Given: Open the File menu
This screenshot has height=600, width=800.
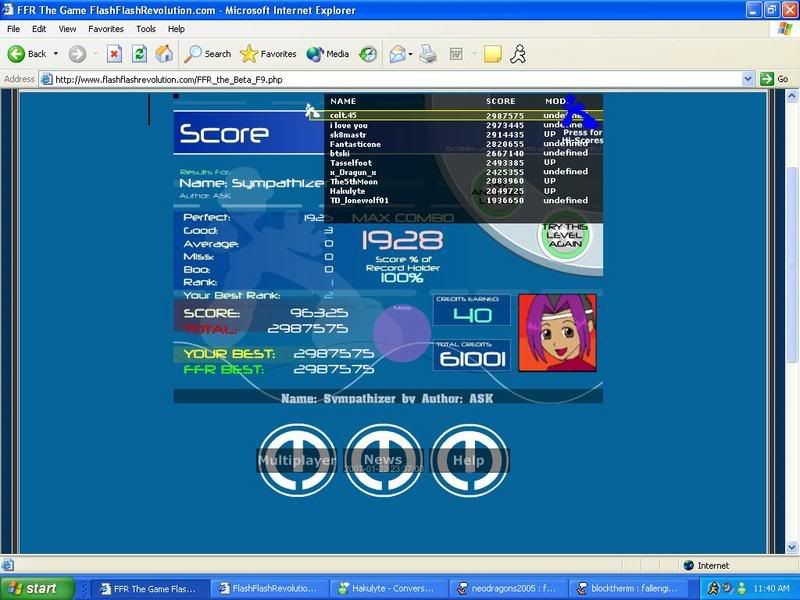Looking at the screenshot, I should coord(14,29).
